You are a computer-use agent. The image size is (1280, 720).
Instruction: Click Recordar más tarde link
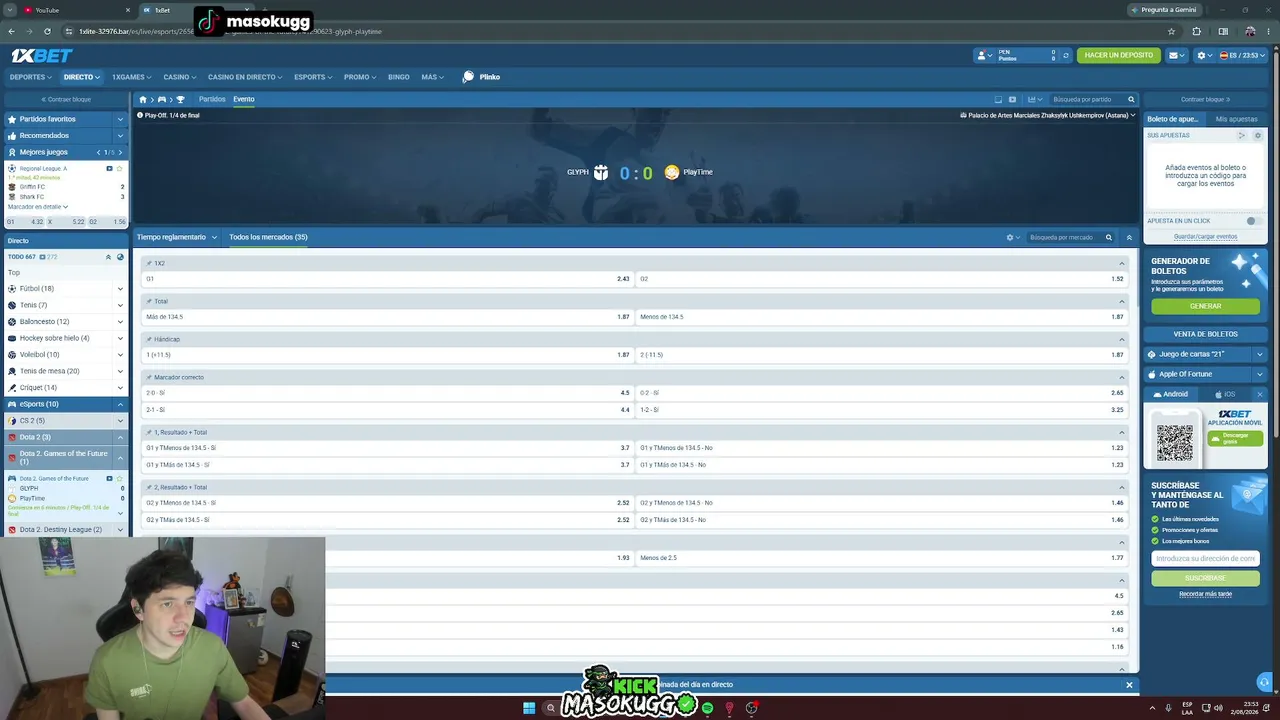[1205, 594]
